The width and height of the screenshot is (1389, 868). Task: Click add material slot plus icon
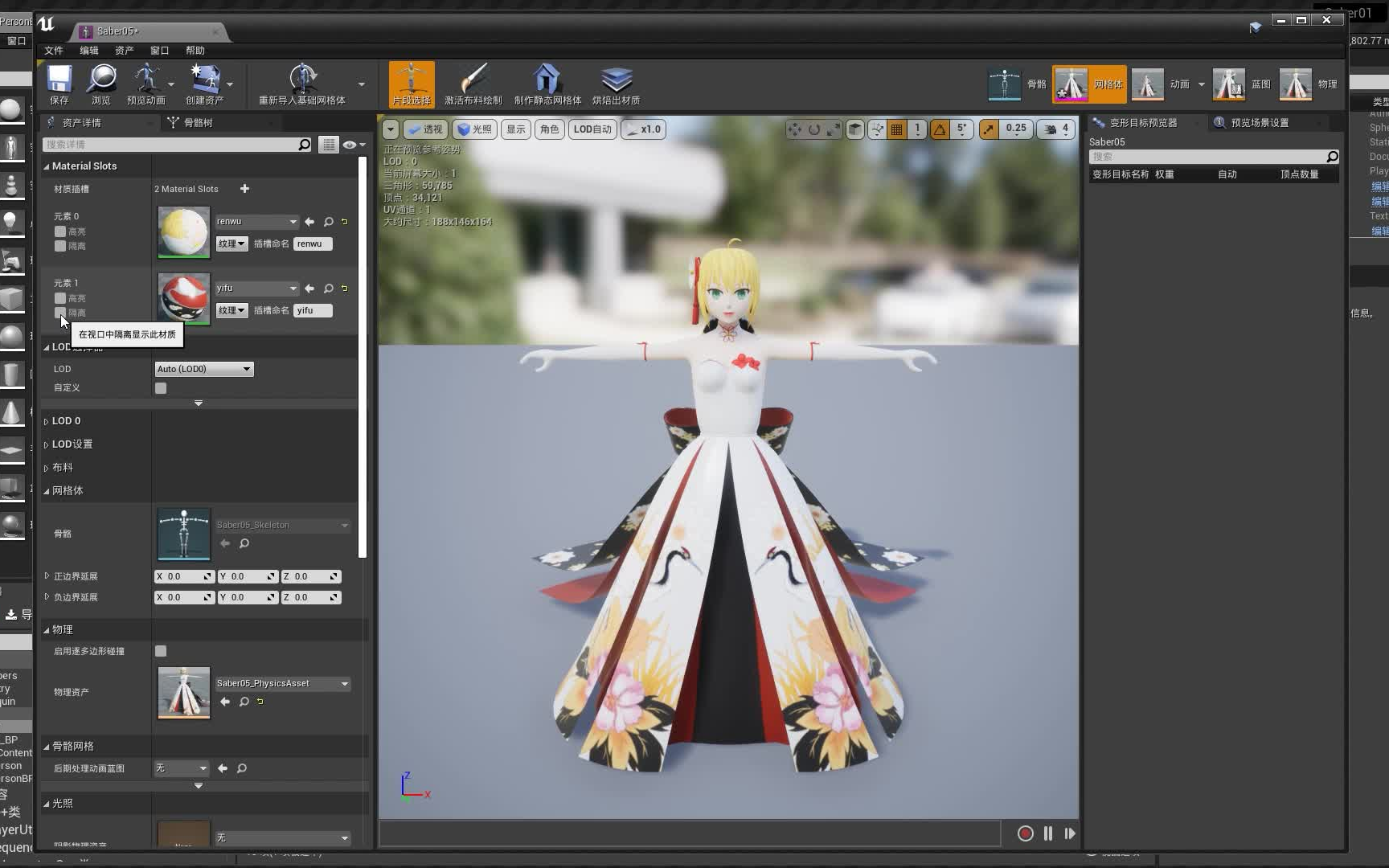[244, 189]
